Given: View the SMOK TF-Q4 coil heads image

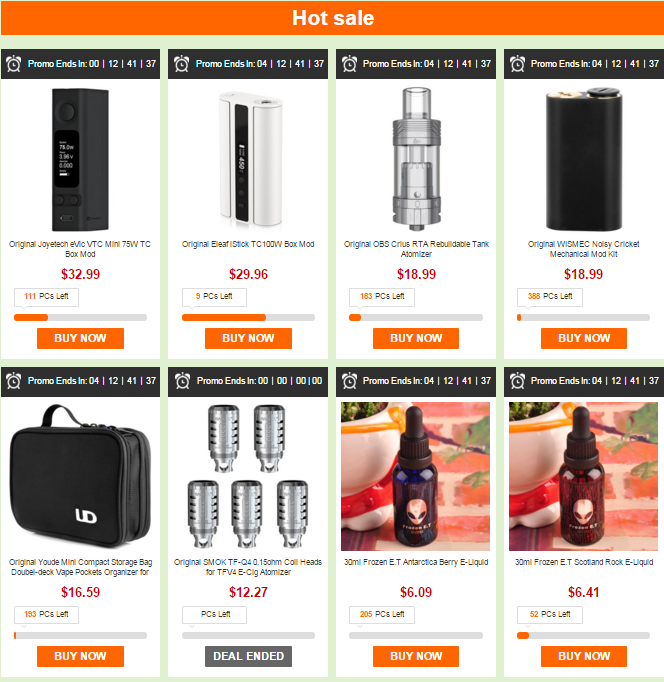Looking at the screenshot, I should (248, 476).
